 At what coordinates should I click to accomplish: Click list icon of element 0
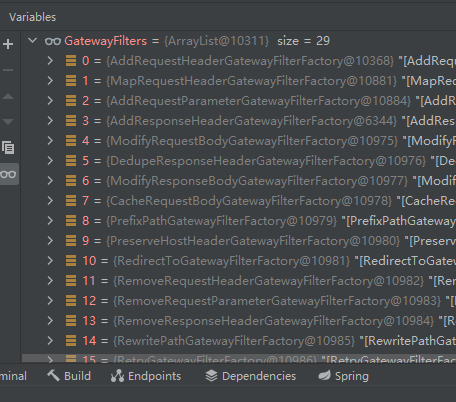pos(71,61)
